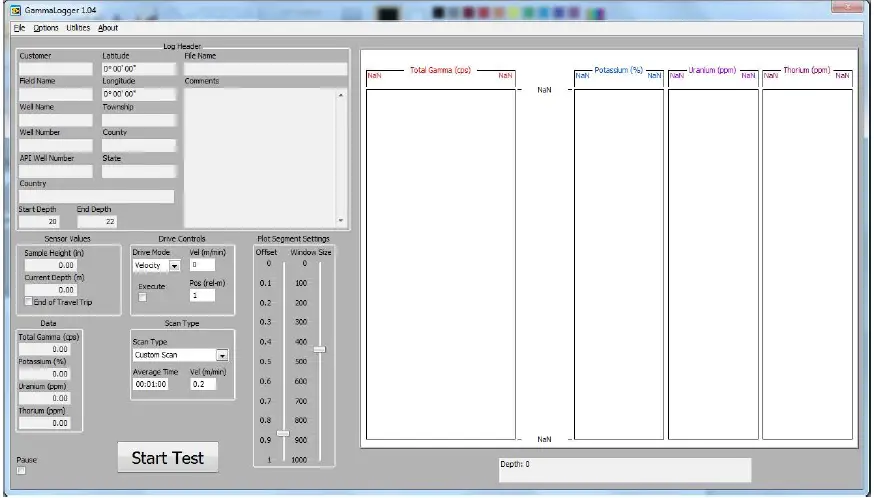Open the File menu
Screen dimensions: 874x498
(x=20, y=28)
